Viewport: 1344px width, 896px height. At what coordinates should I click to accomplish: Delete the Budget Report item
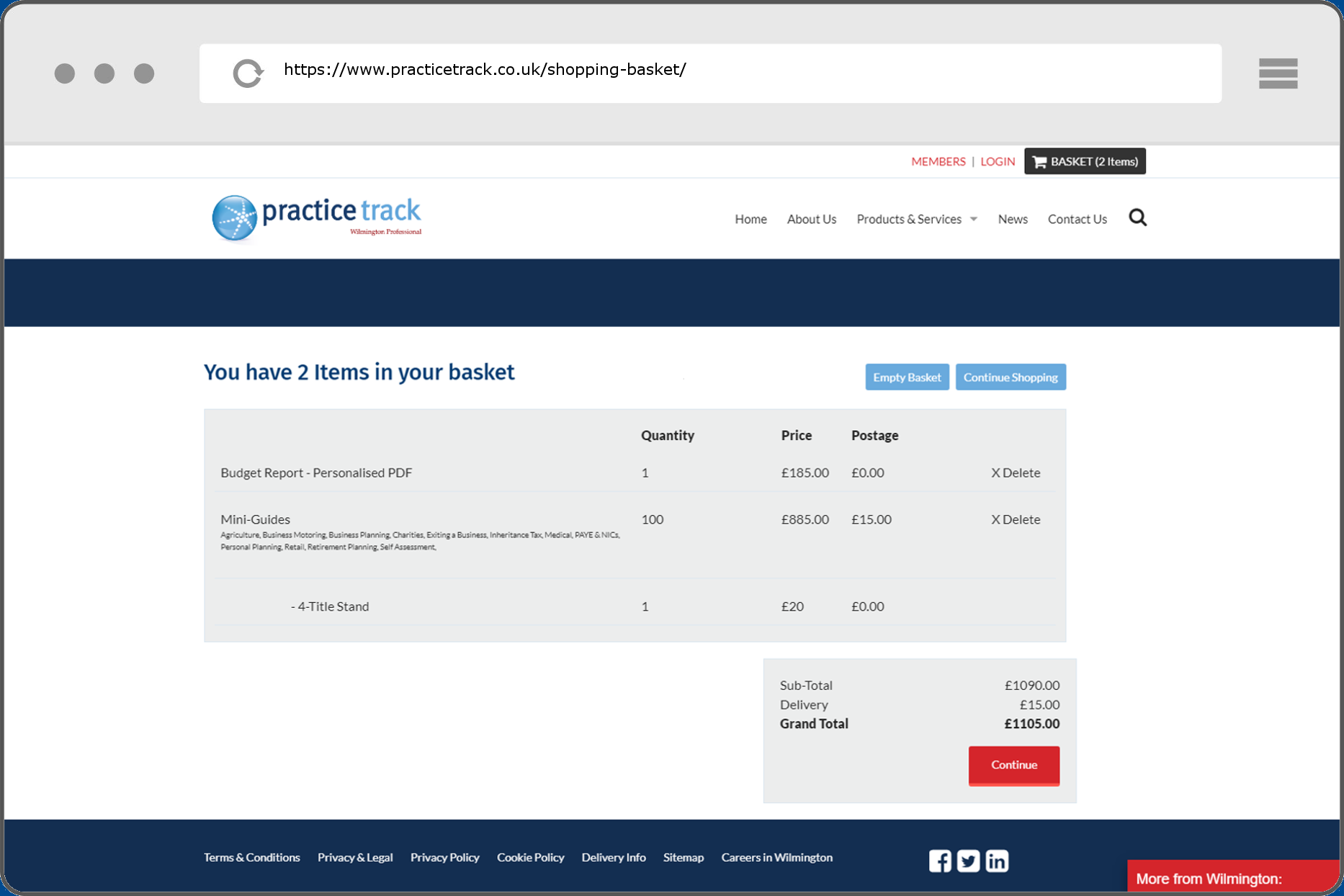click(1015, 472)
